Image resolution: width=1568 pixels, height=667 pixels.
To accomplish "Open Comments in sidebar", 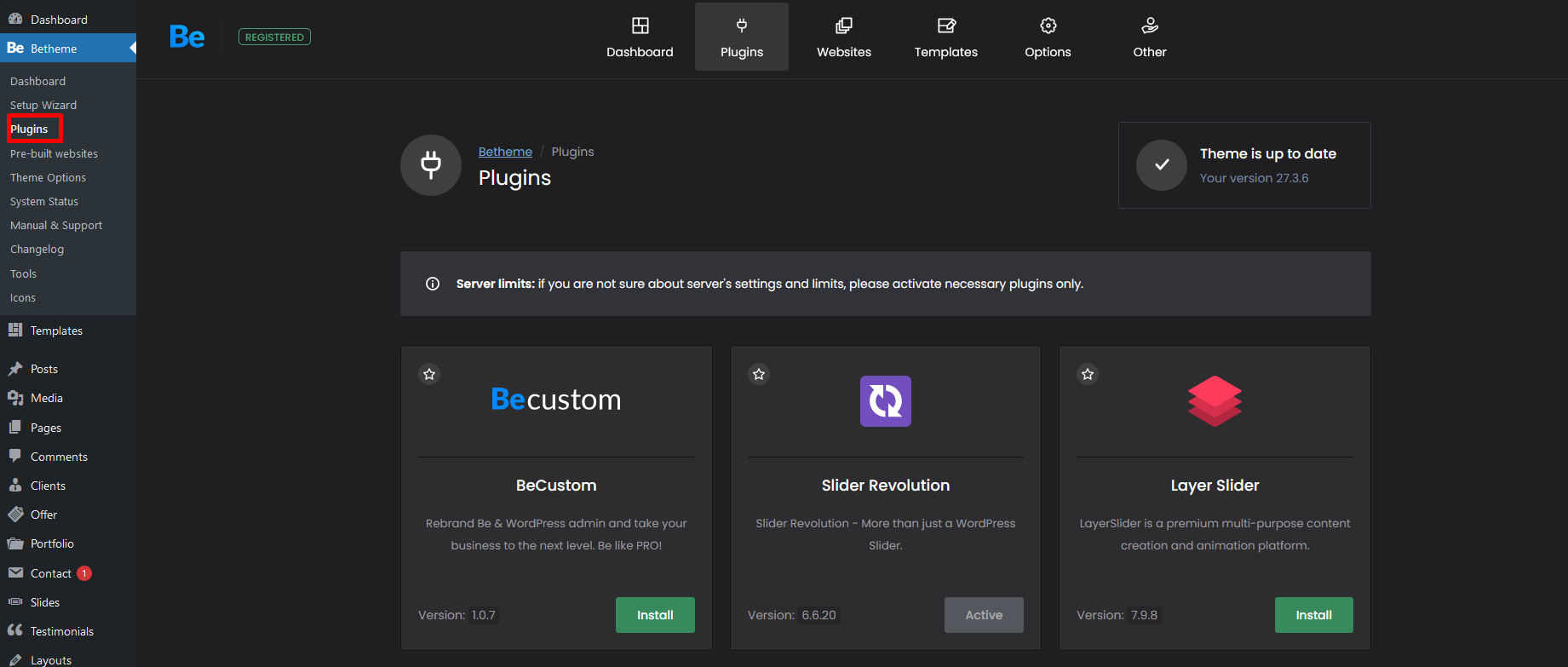I will coord(68,457).
